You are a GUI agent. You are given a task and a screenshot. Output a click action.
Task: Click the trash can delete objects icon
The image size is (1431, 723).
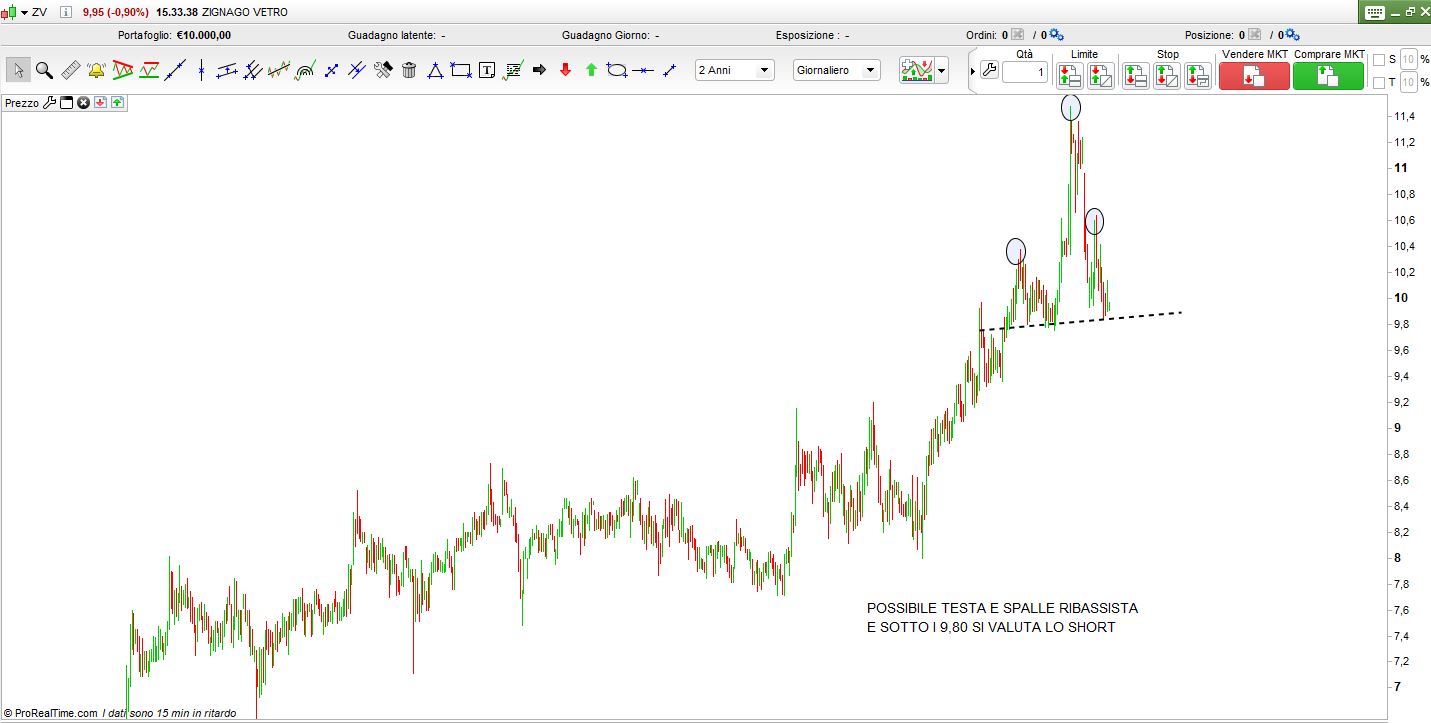click(x=409, y=70)
